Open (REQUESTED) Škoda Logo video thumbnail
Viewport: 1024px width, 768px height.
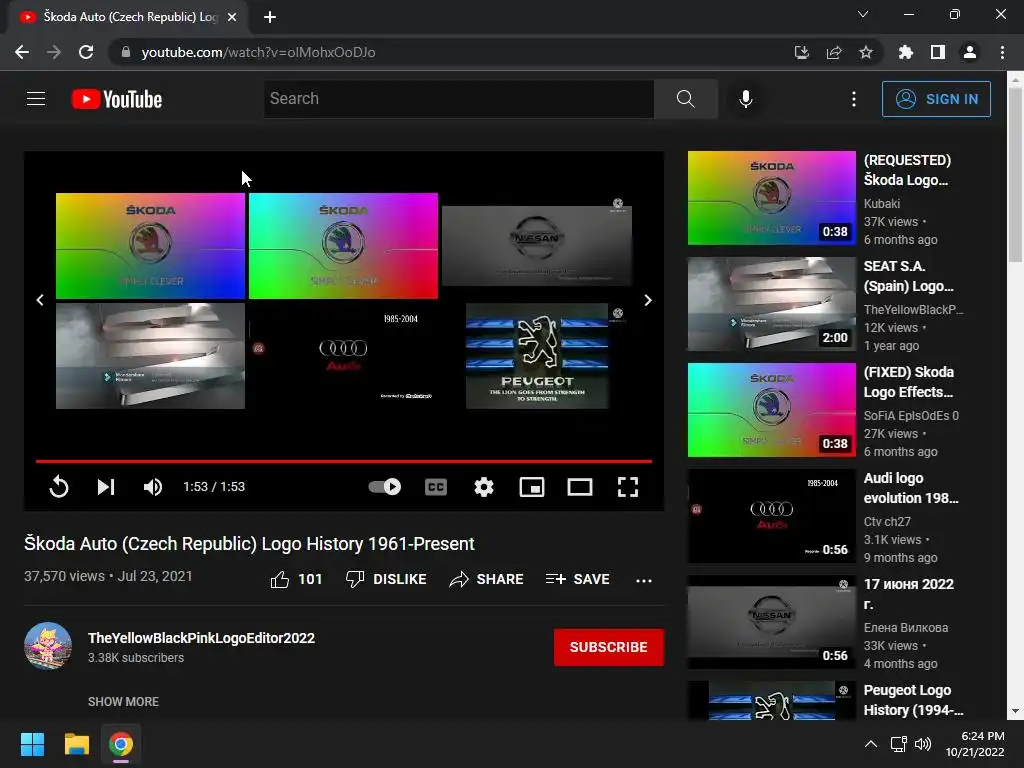point(772,198)
